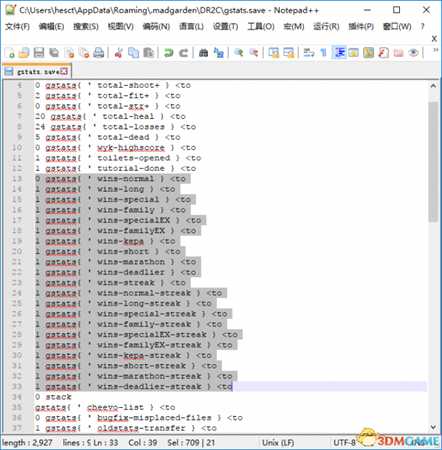
Task: Open the 文件(F) menu
Action: pyautogui.click(x=17, y=26)
